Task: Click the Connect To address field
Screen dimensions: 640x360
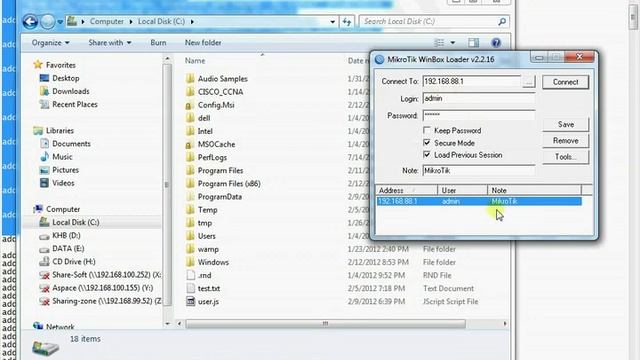Action: [471, 81]
